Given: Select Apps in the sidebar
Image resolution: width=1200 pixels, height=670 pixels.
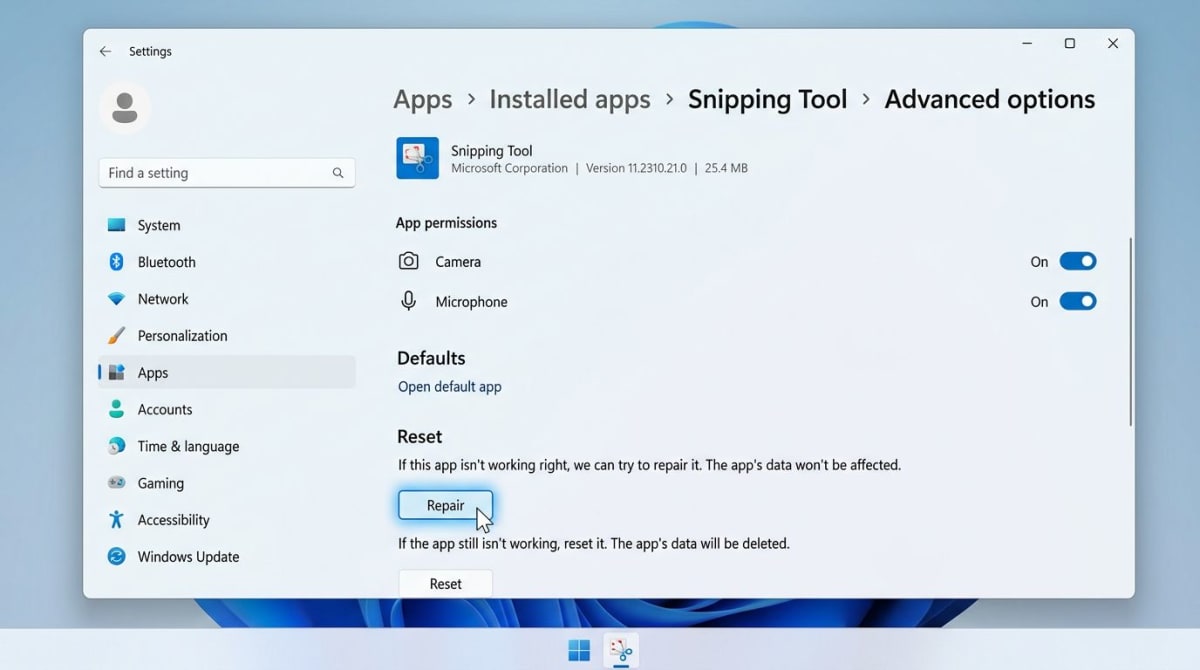Looking at the screenshot, I should tap(227, 372).
